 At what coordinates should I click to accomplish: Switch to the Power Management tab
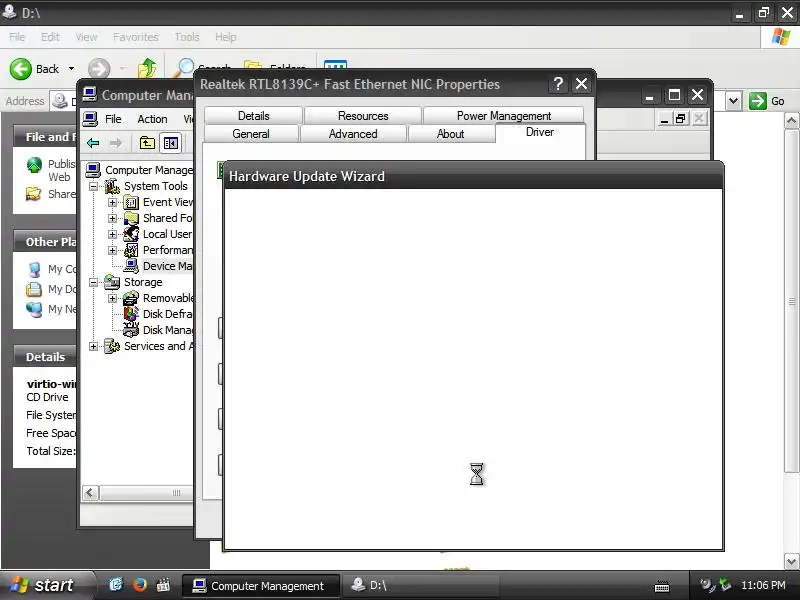[504, 116]
